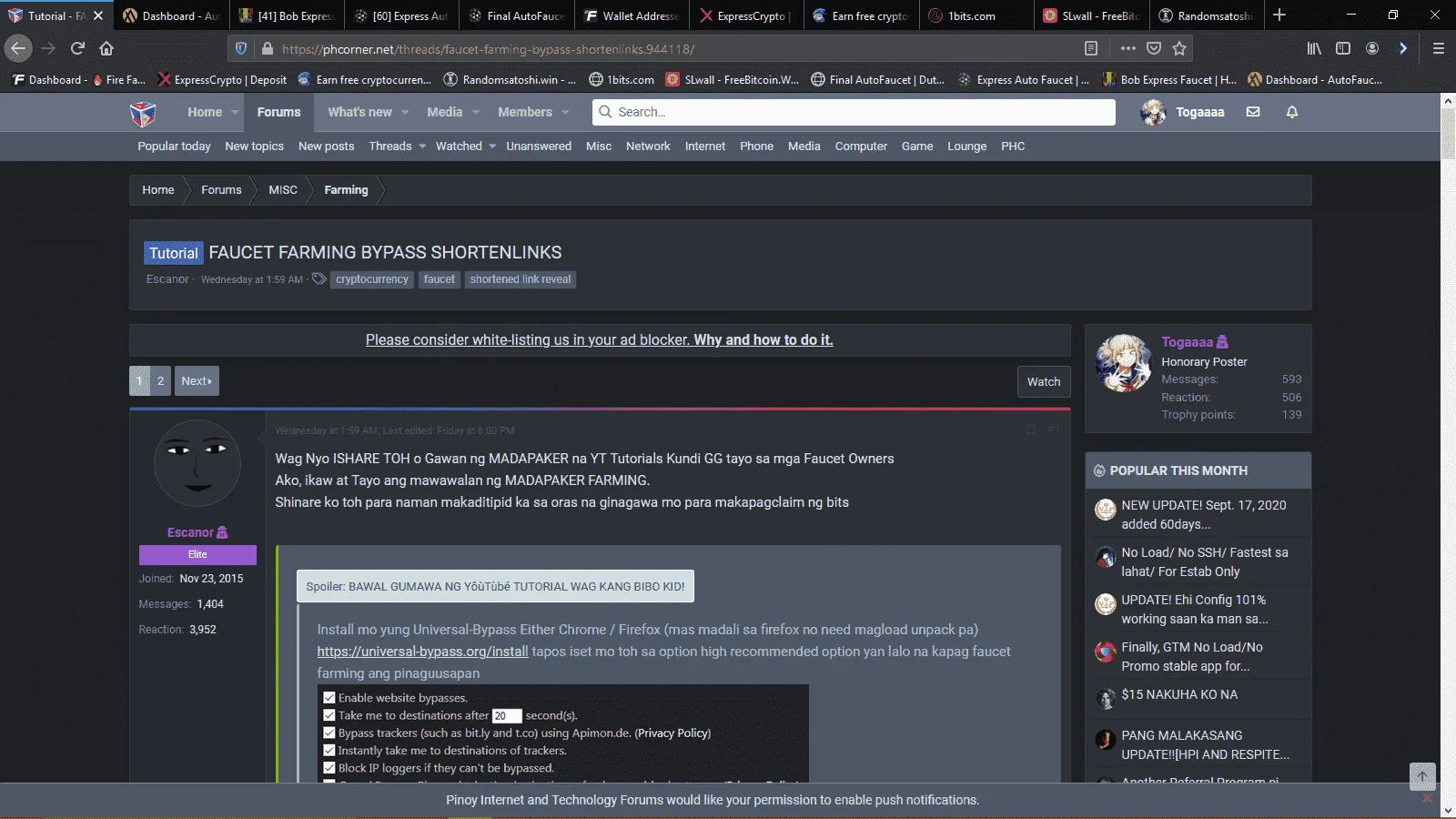1456x819 pixels.
Task: Open $15 NAKUHA KO NA popular thread
Action: (x=1179, y=694)
